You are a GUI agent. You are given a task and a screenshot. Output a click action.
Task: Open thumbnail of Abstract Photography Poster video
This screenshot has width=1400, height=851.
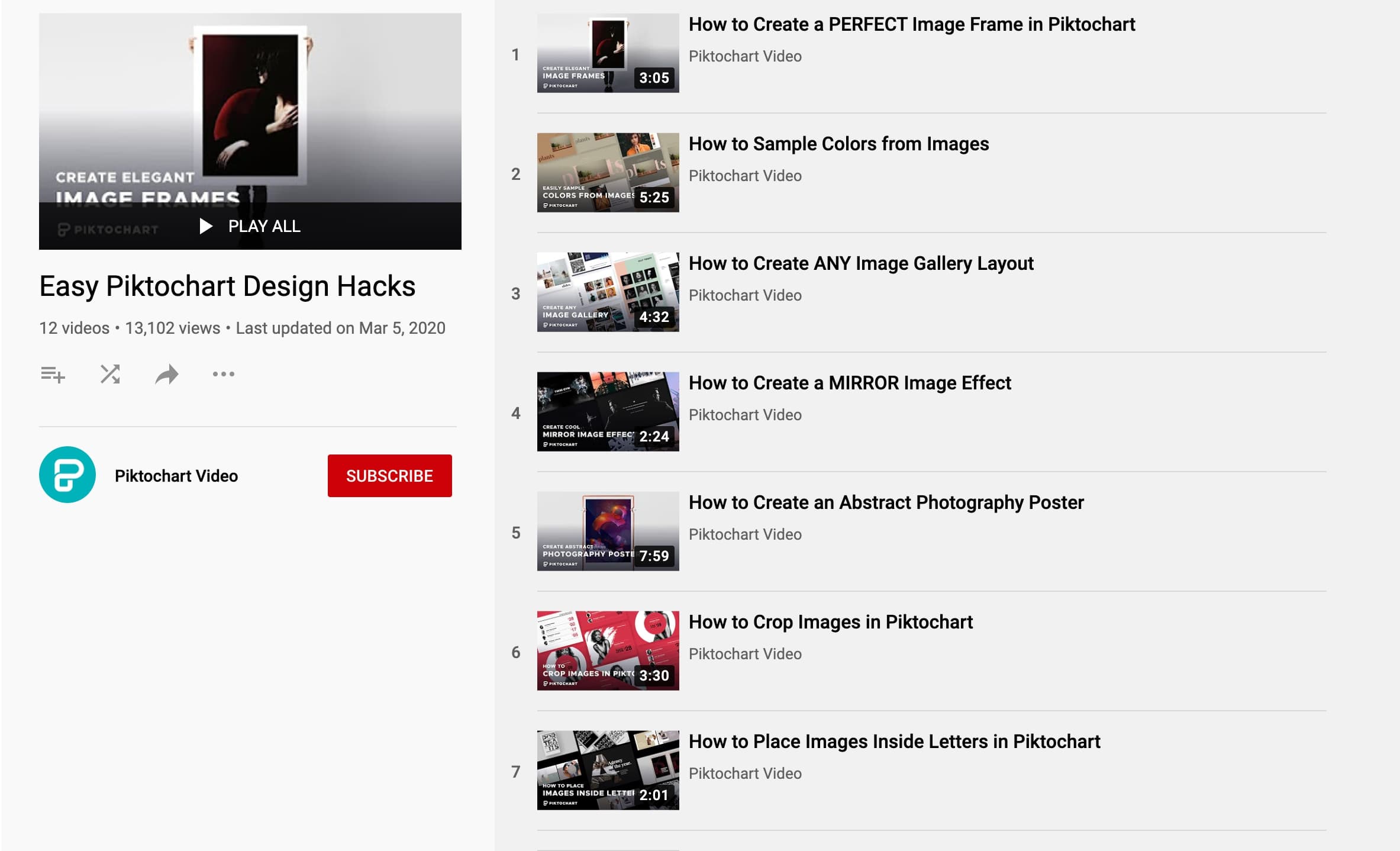tap(608, 531)
